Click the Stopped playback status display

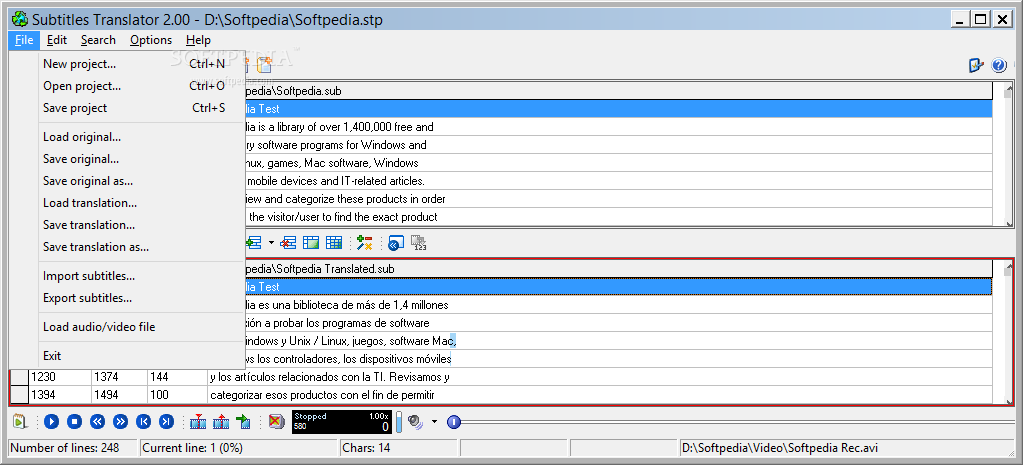(x=342, y=422)
